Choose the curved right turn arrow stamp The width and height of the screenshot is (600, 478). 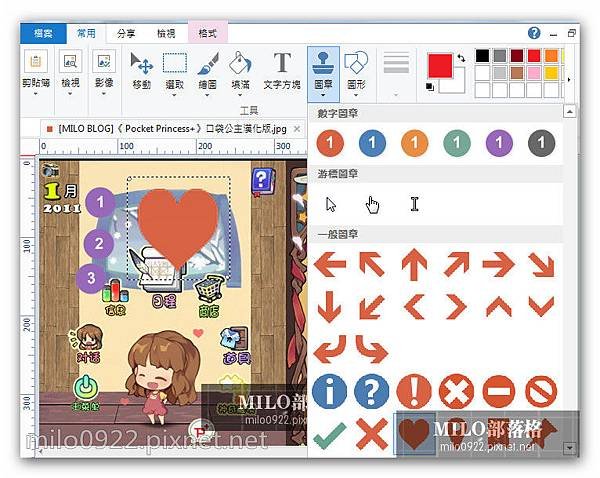pos(372,349)
